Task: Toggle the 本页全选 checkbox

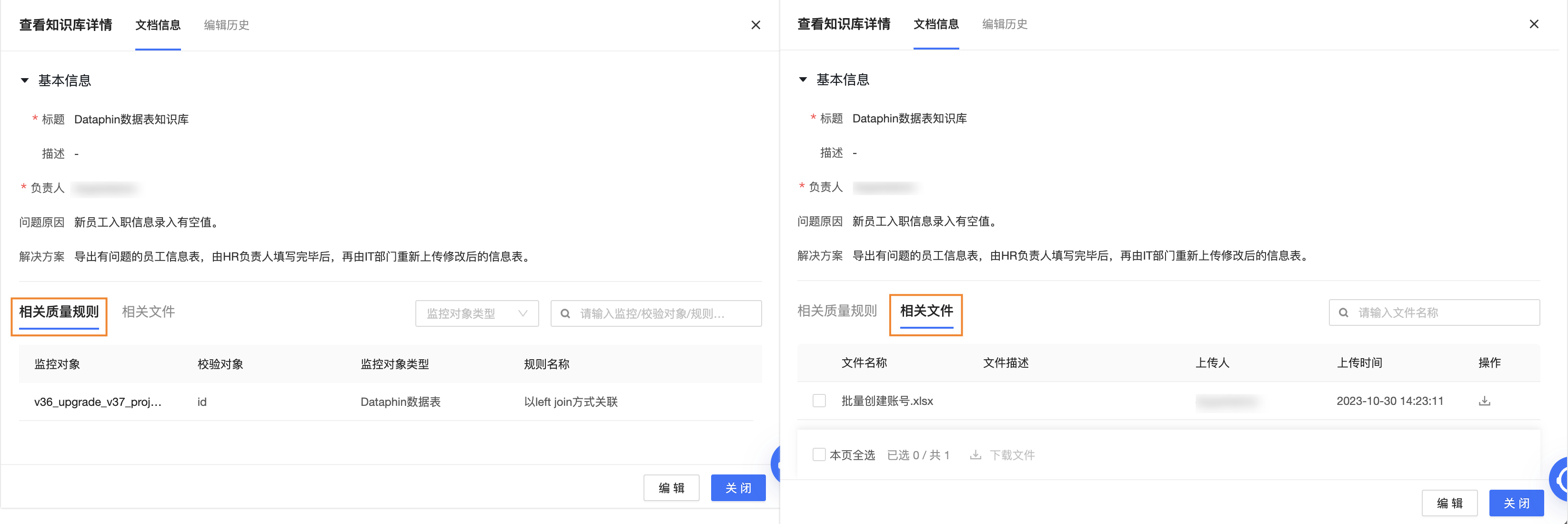Action: [x=819, y=455]
